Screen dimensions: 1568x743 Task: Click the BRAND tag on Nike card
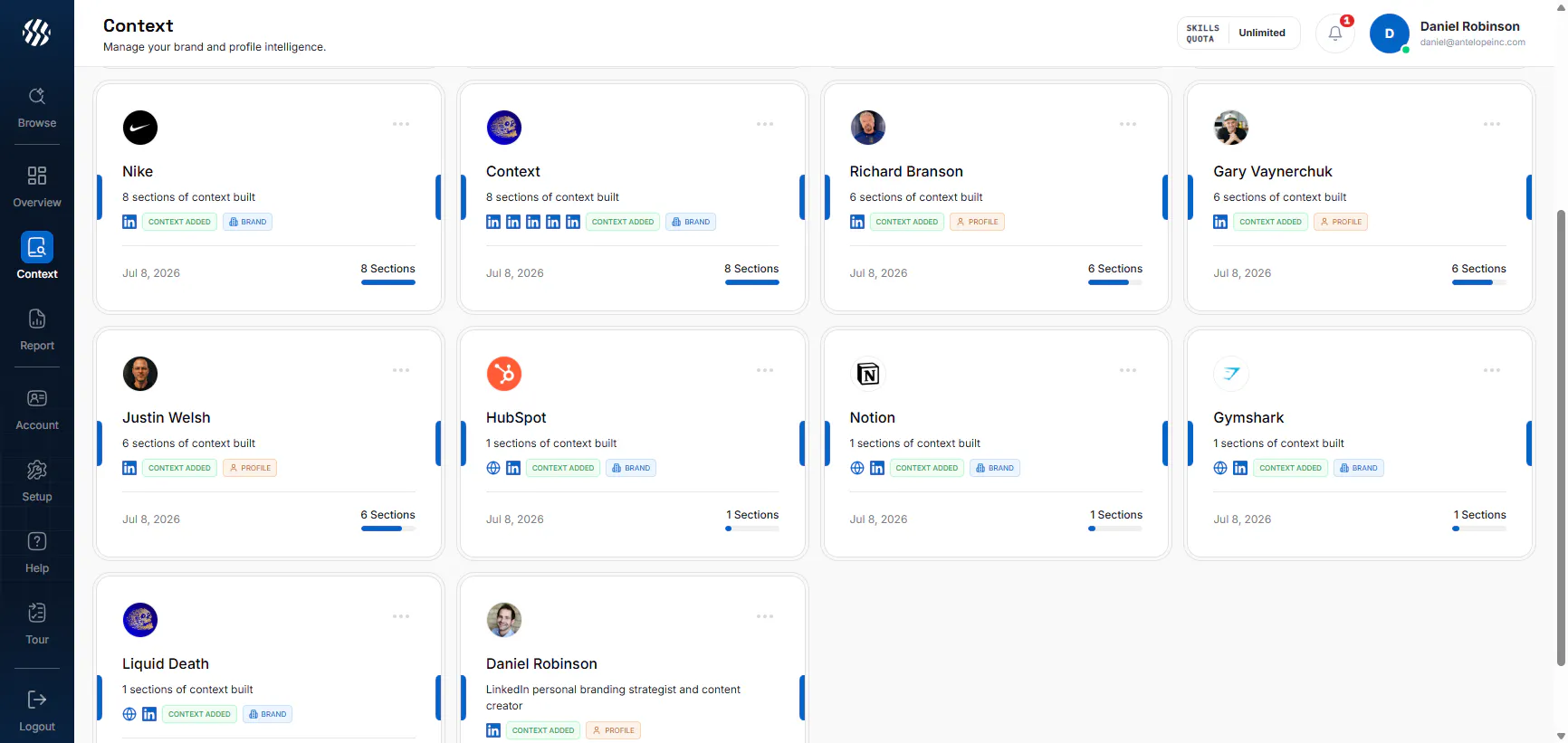pos(247,222)
